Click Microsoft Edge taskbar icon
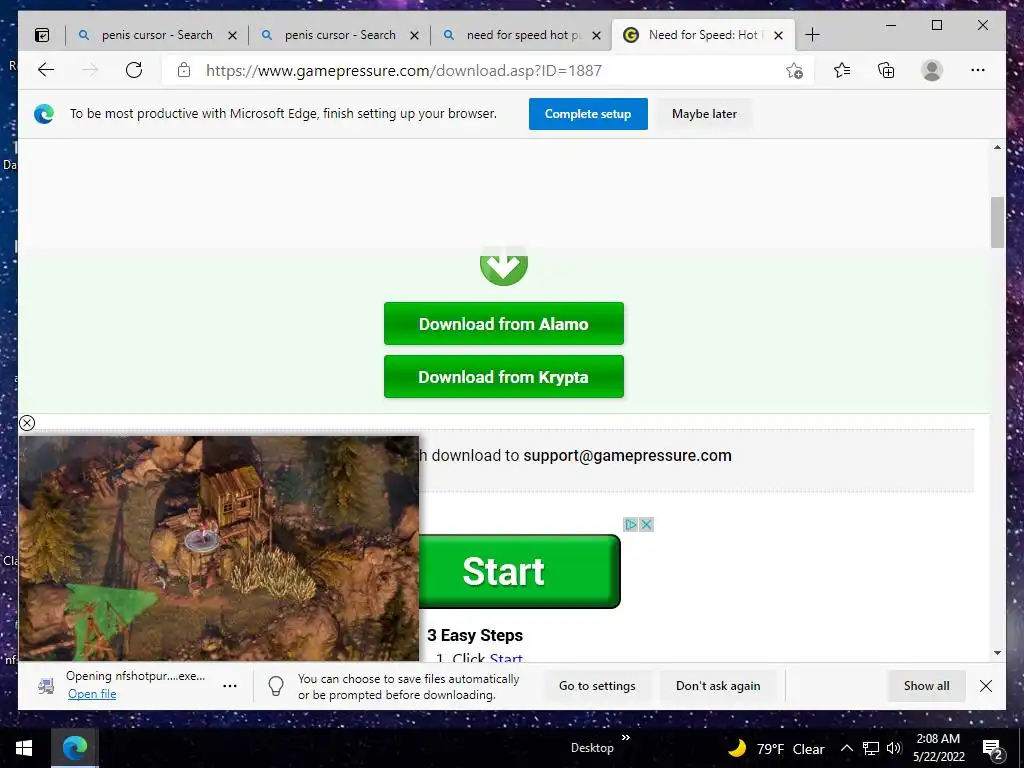1024x768 pixels. [x=75, y=748]
